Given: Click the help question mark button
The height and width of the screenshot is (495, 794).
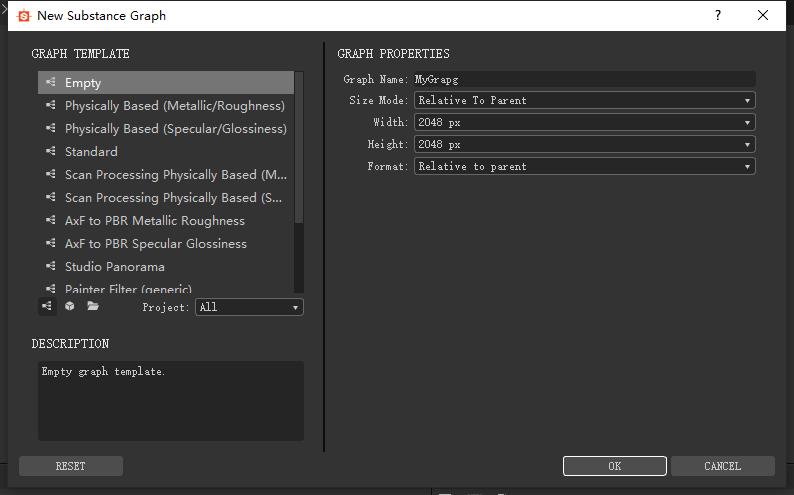Looking at the screenshot, I should tap(718, 15).
